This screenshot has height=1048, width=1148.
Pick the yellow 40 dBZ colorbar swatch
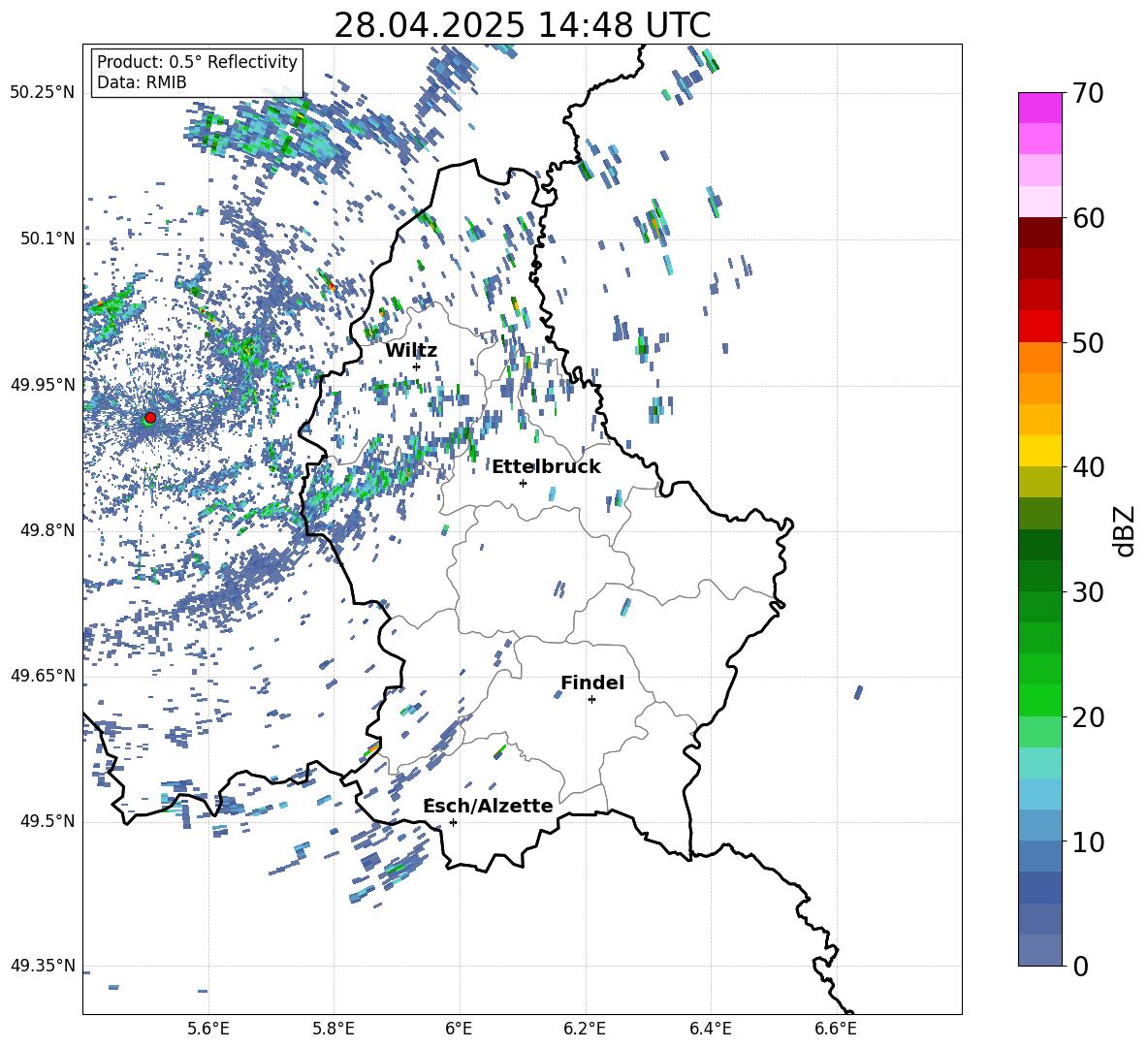1039,451
